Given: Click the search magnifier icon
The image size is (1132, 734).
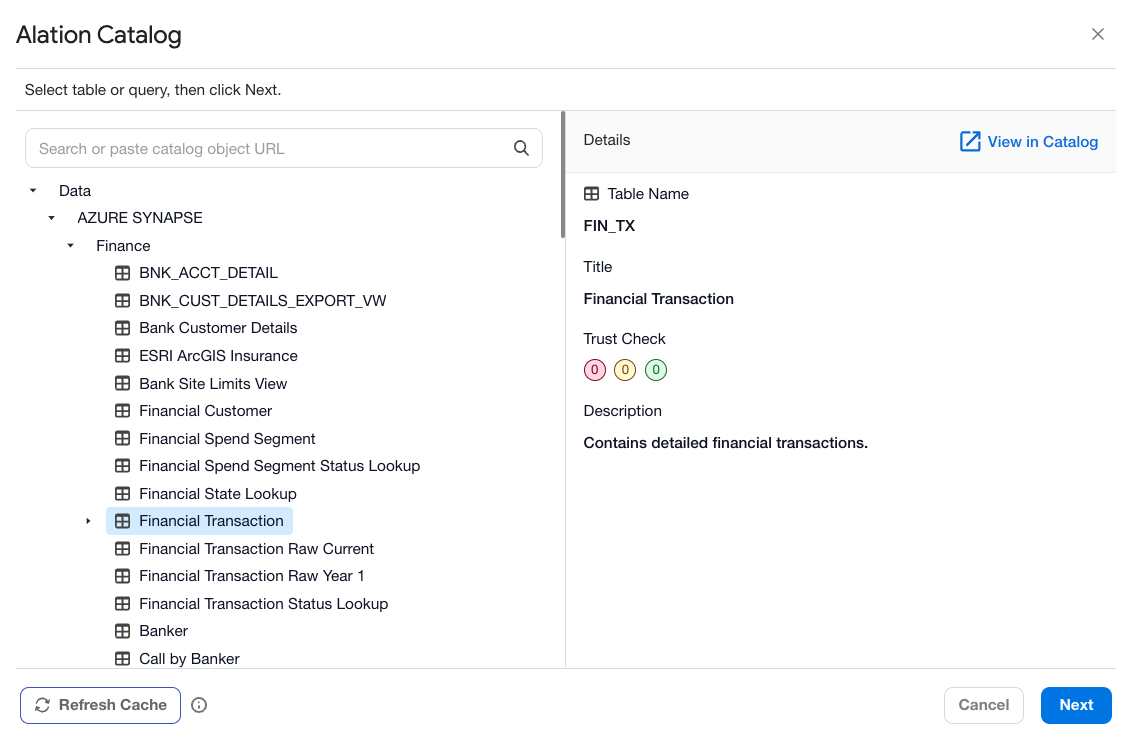Looking at the screenshot, I should (x=521, y=148).
